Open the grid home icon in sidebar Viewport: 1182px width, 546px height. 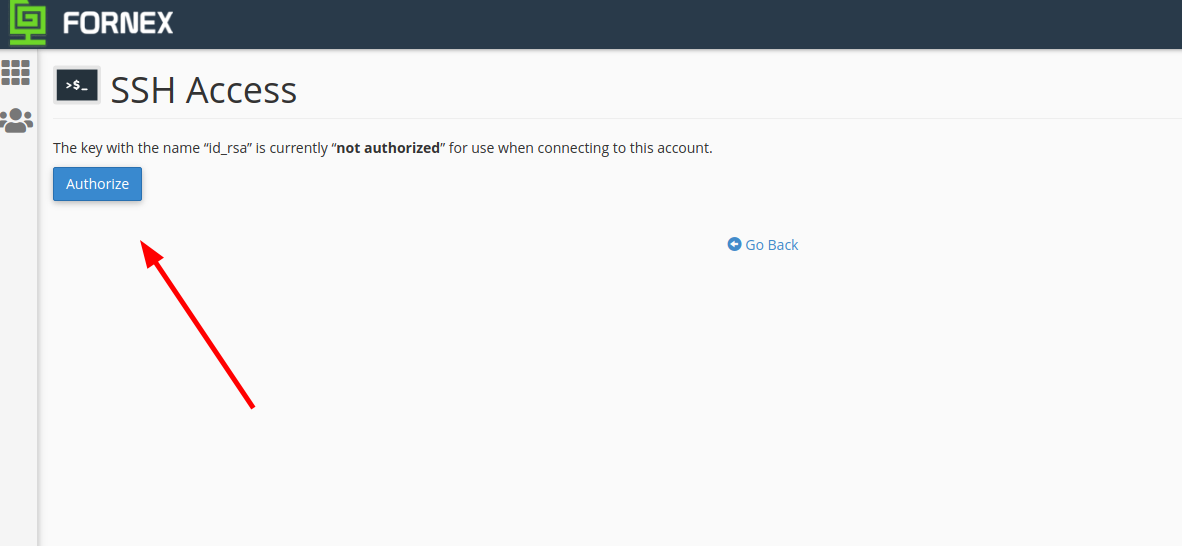pyautogui.click(x=16, y=72)
